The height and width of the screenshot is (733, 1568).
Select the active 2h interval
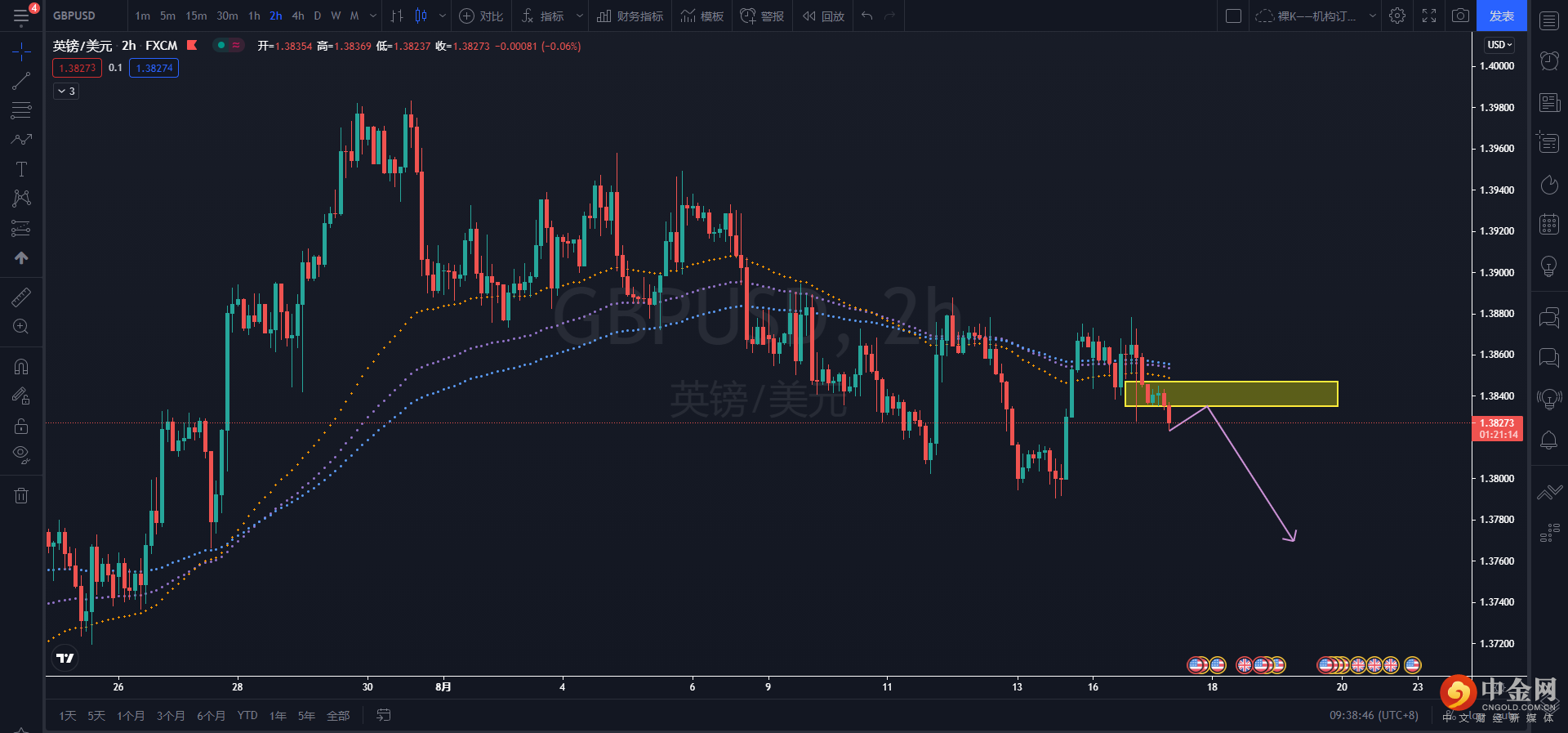coord(276,16)
